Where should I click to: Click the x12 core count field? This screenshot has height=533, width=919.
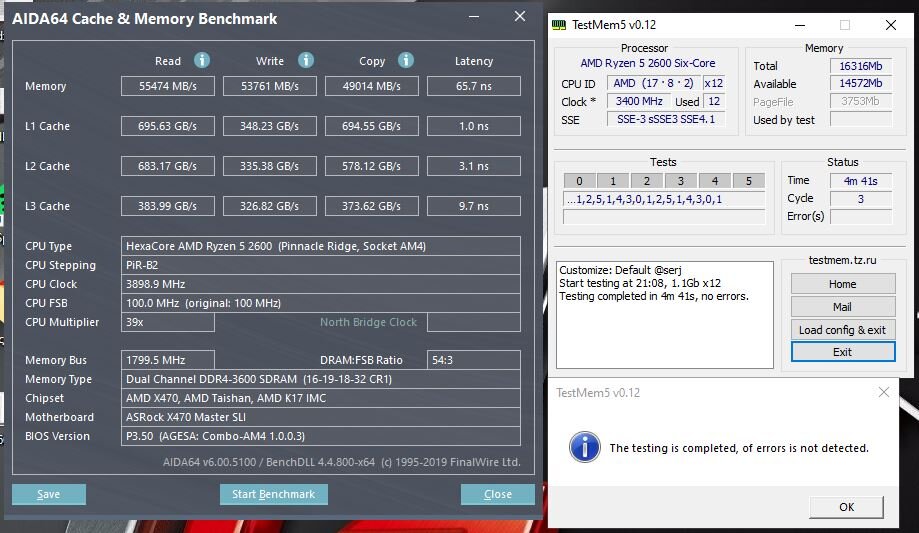(713, 83)
